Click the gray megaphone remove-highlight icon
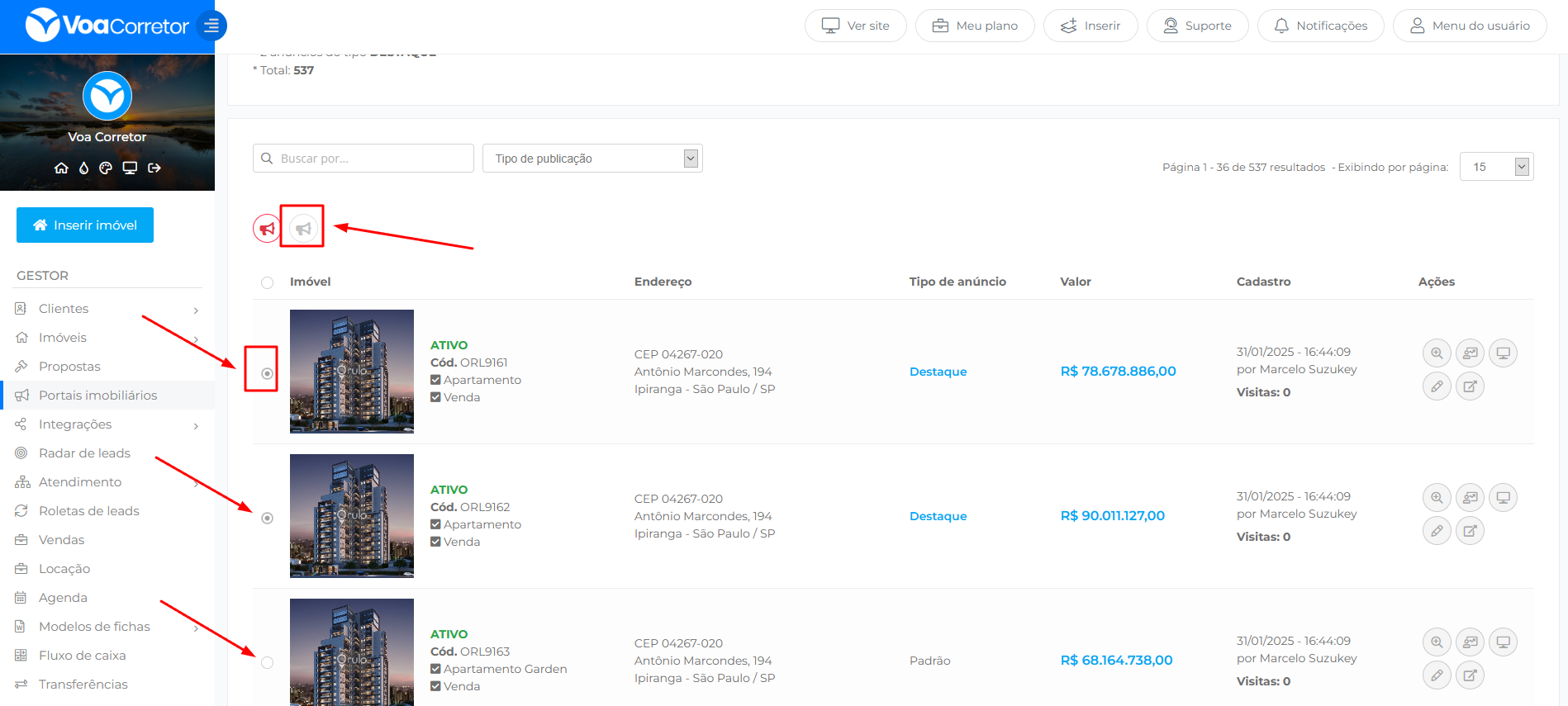Image resolution: width=1568 pixels, height=706 pixels. pos(303,228)
